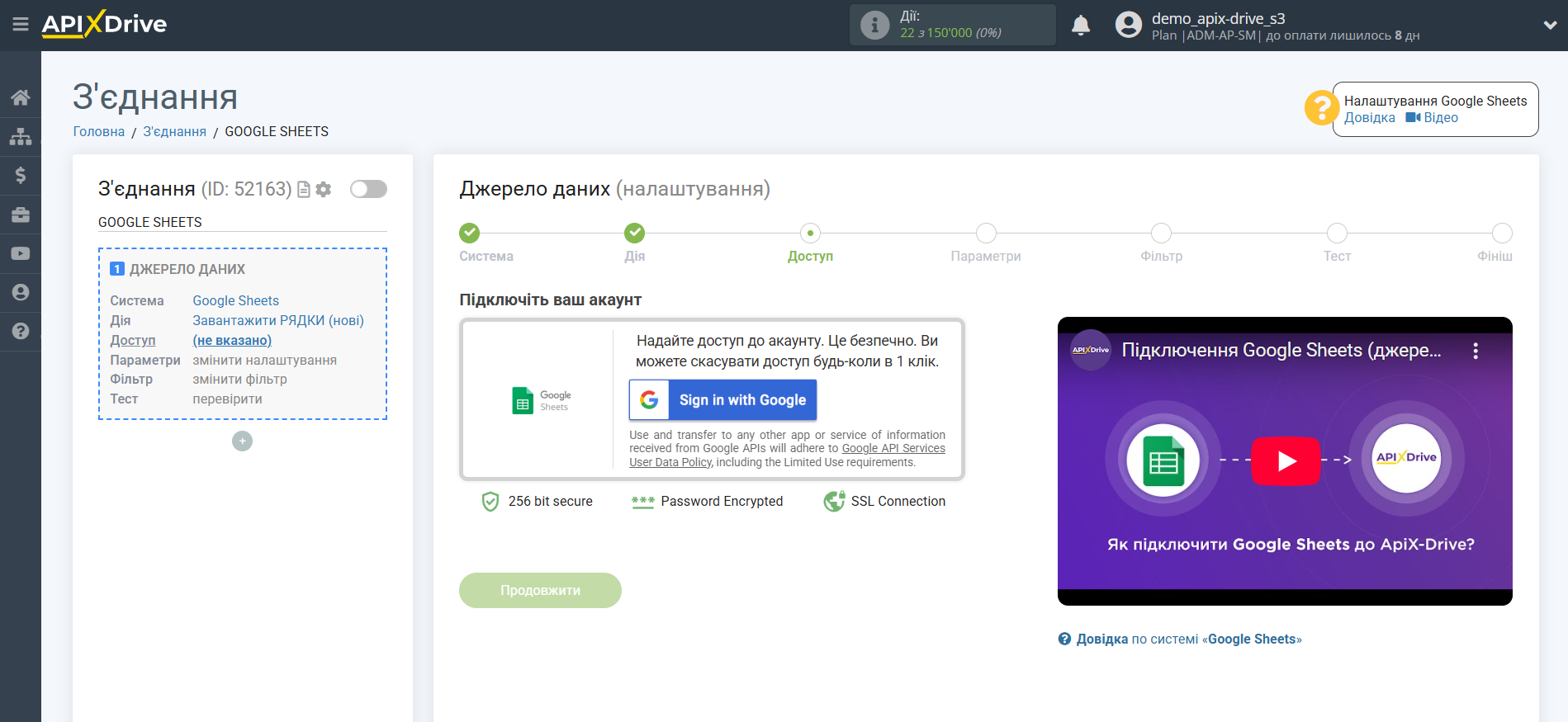This screenshot has height=722, width=1568.
Task: Go to the completed Дія step
Action: pyautogui.click(x=634, y=234)
